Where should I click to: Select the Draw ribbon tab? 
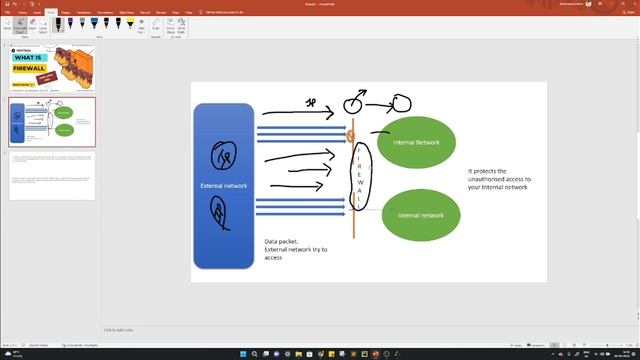pos(51,13)
